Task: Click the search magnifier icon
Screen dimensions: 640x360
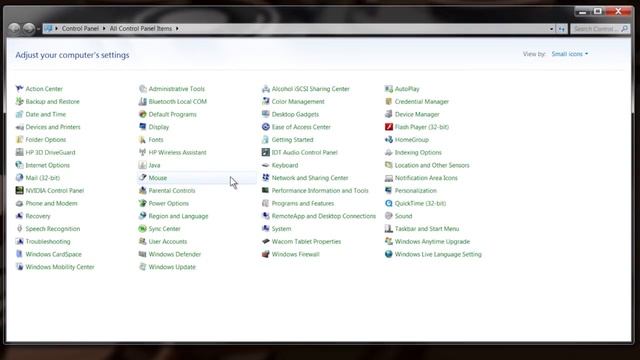Action: [x=624, y=29]
